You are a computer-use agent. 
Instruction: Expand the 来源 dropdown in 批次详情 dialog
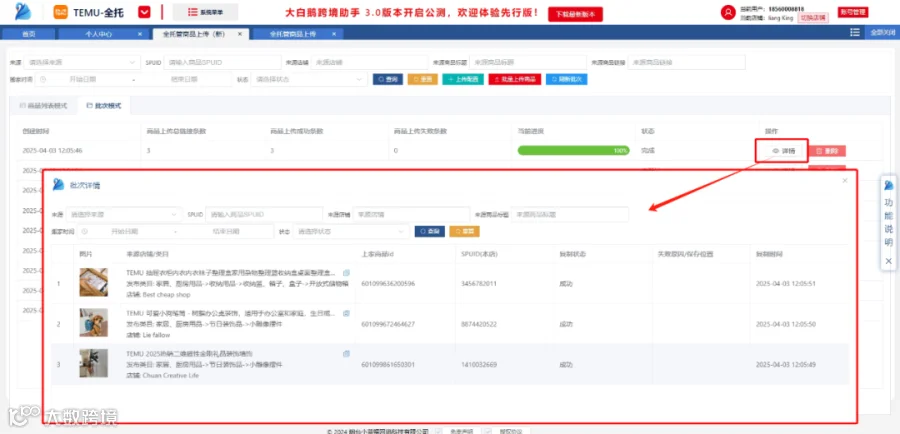click(x=123, y=214)
